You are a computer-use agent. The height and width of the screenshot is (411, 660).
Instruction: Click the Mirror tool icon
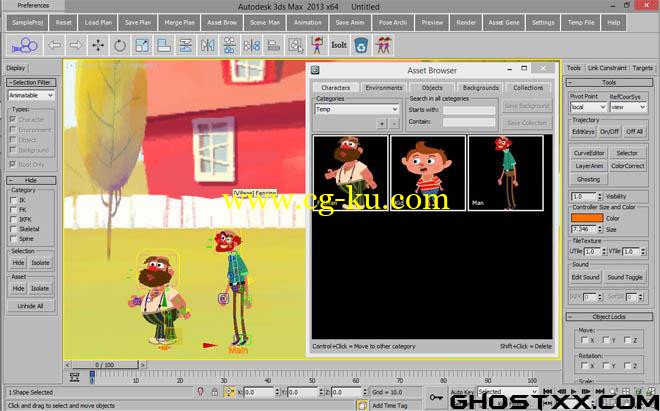click(x=208, y=45)
